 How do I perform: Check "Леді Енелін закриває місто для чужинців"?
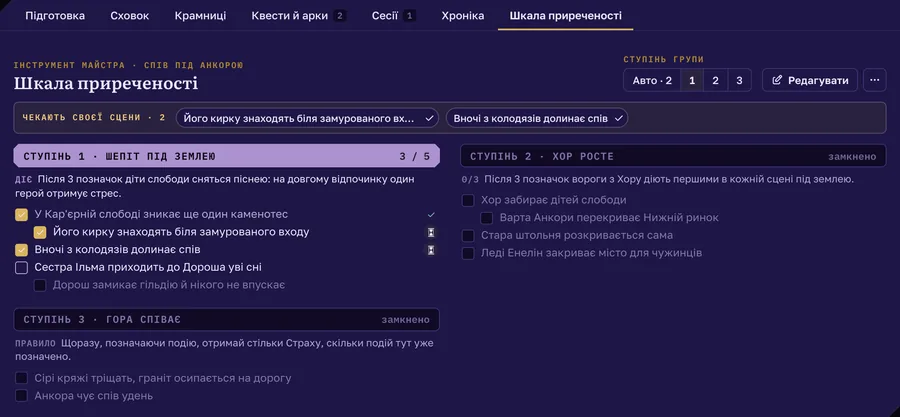468,253
